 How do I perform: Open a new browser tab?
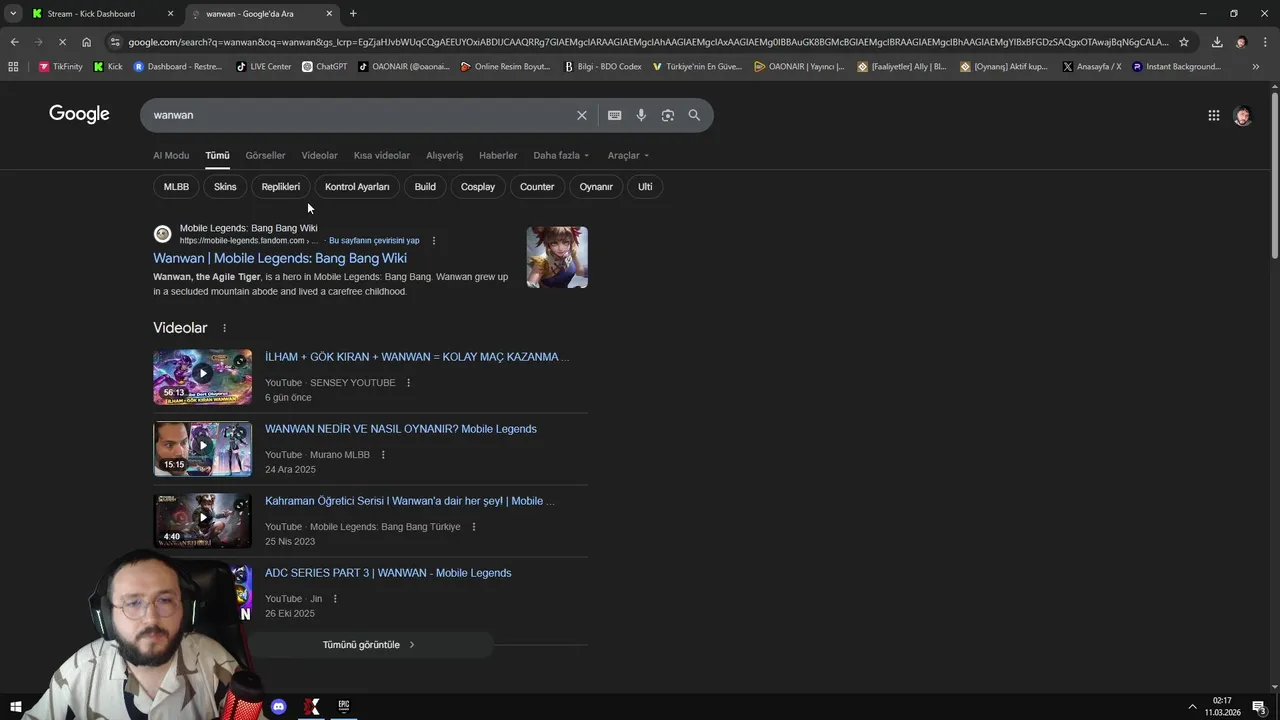coord(353,14)
